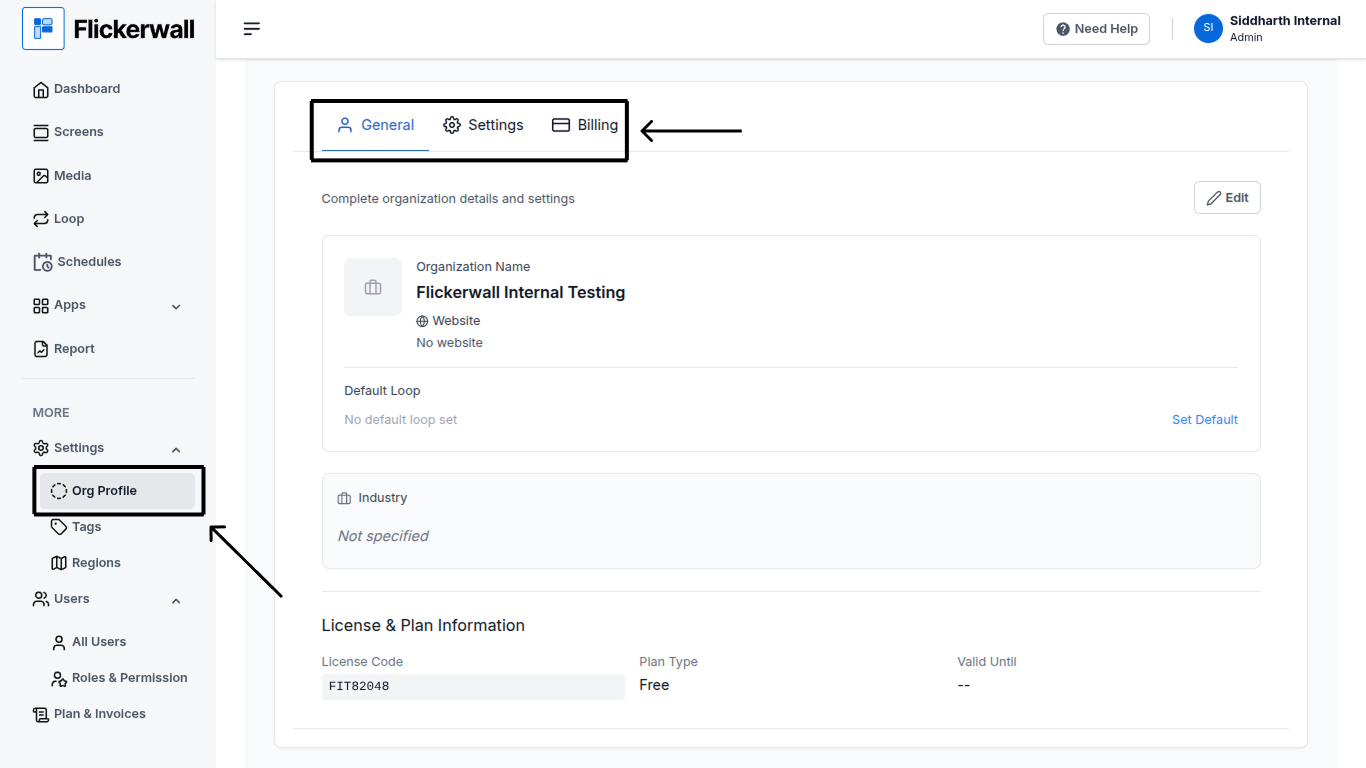This screenshot has height=768, width=1366.
Task: Click the Org Profile dashed circle icon
Action: [x=59, y=491]
